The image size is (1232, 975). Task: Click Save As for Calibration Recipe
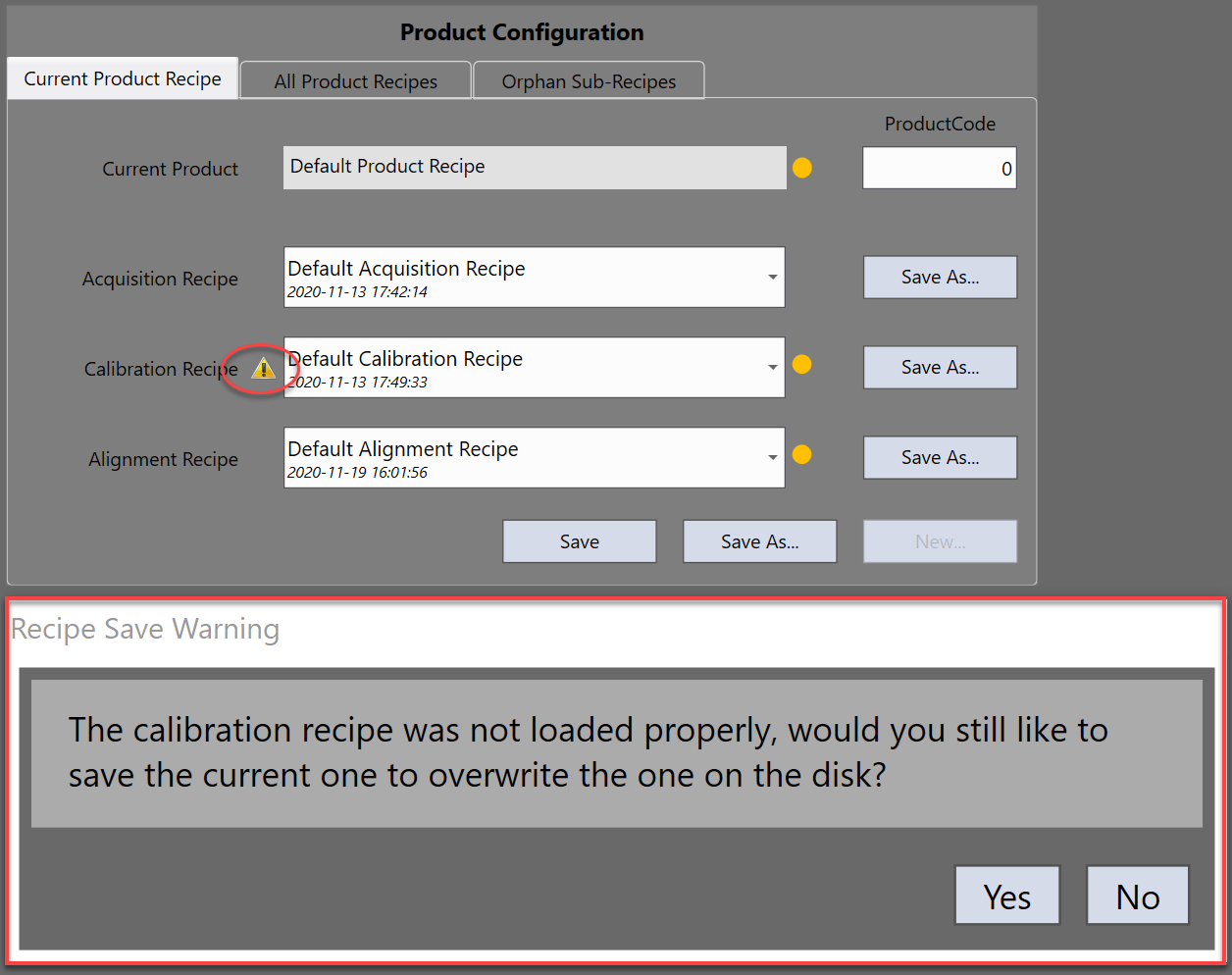pyautogui.click(x=940, y=368)
